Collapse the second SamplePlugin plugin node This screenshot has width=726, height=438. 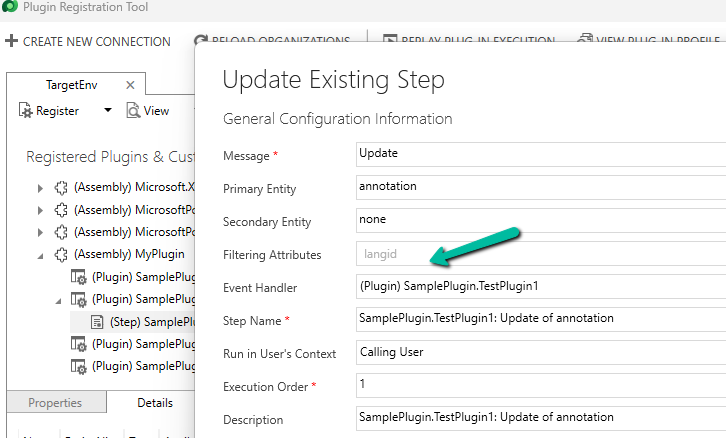tap(57, 299)
